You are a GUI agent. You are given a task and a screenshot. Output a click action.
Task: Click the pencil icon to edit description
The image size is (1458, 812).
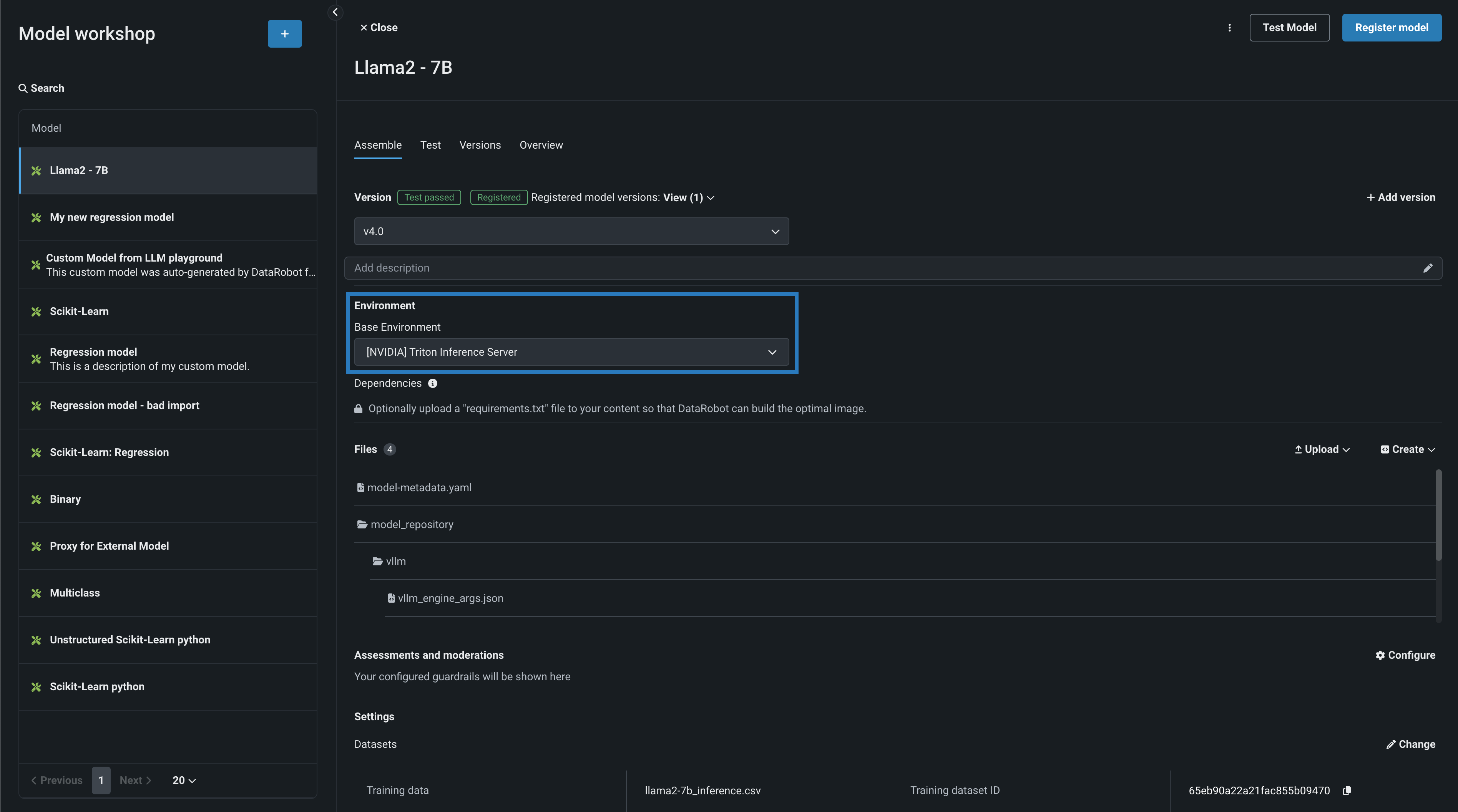click(x=1427, y=268)
